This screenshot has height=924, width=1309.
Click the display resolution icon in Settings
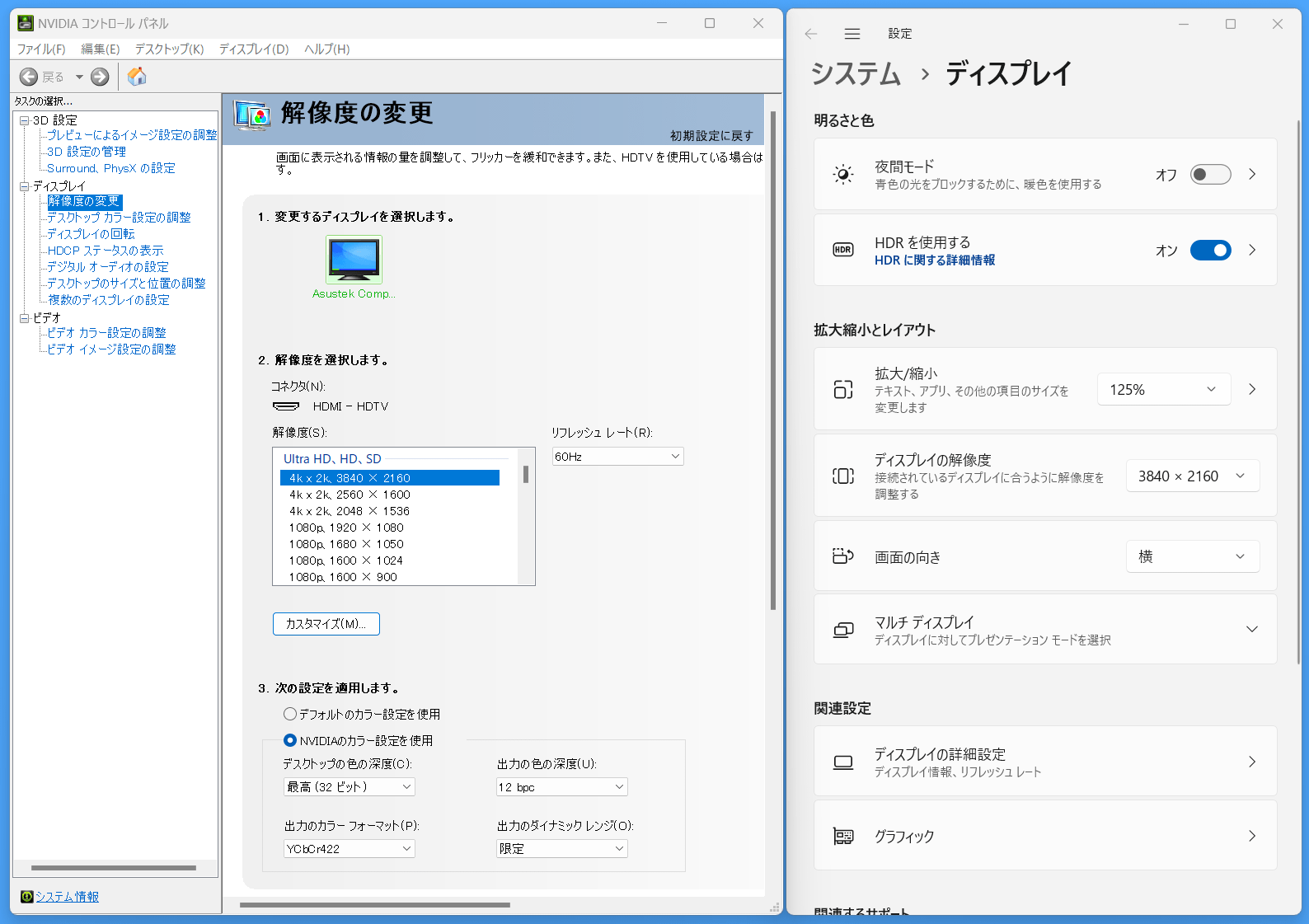843,476
